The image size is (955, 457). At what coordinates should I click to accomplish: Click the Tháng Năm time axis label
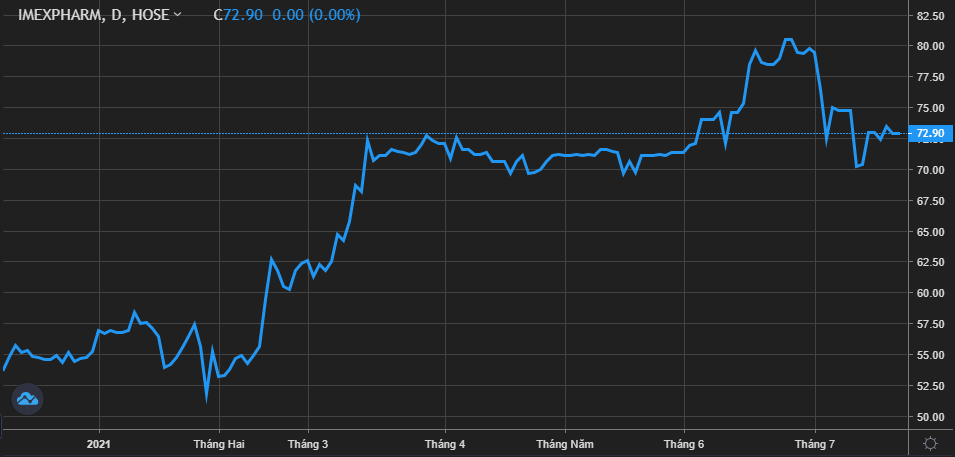coord(565,444)
